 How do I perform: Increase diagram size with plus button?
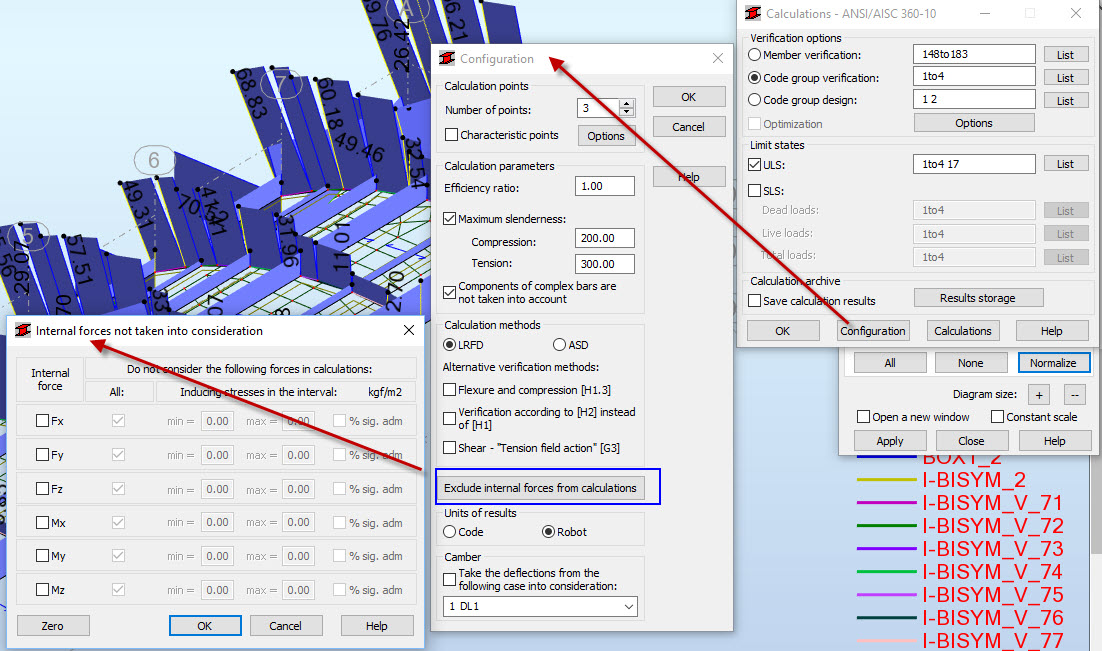pyautogui.click(x=1039, y=394)
